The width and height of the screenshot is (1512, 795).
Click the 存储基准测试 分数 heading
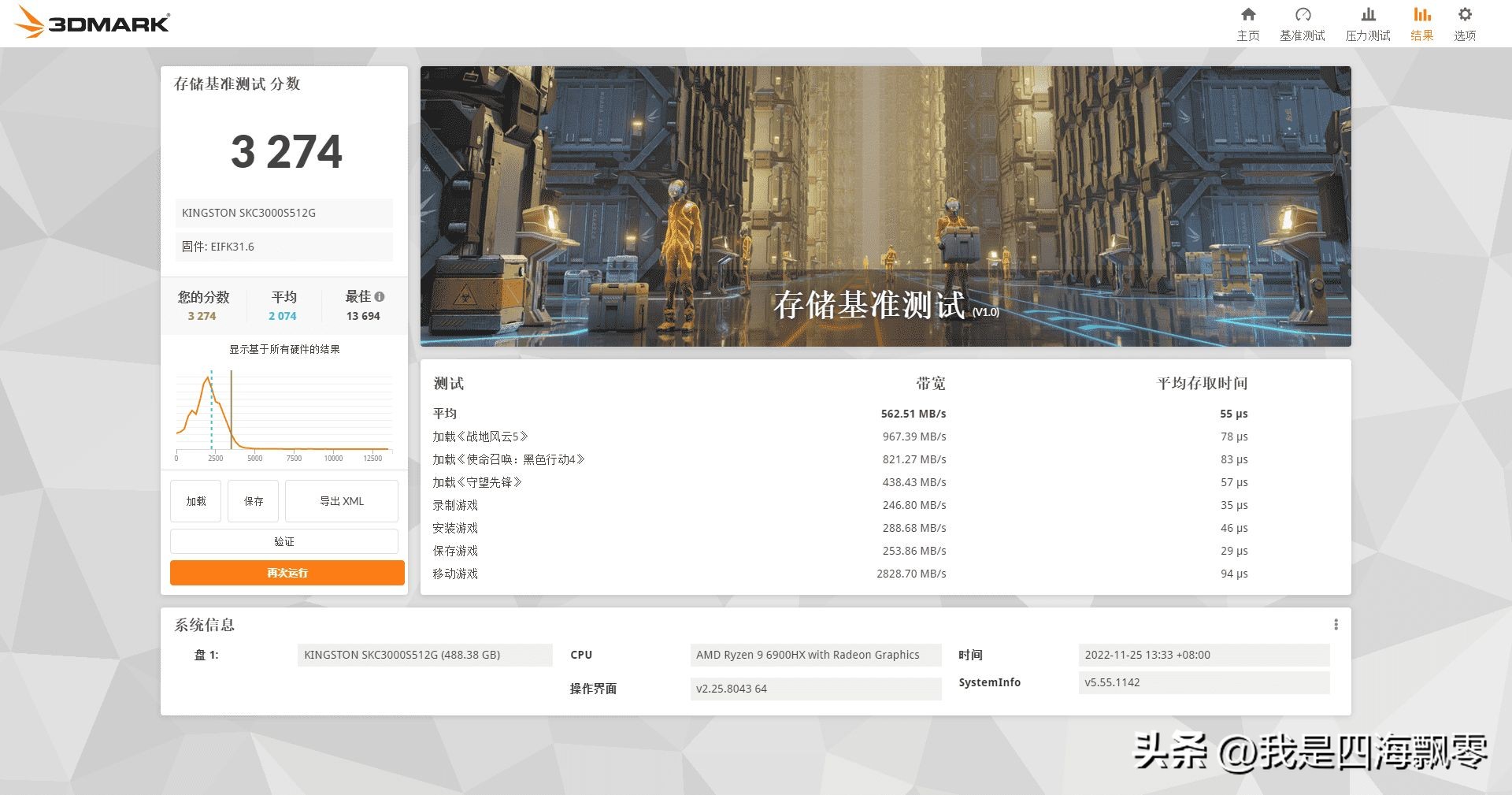(x=237, y=84)
